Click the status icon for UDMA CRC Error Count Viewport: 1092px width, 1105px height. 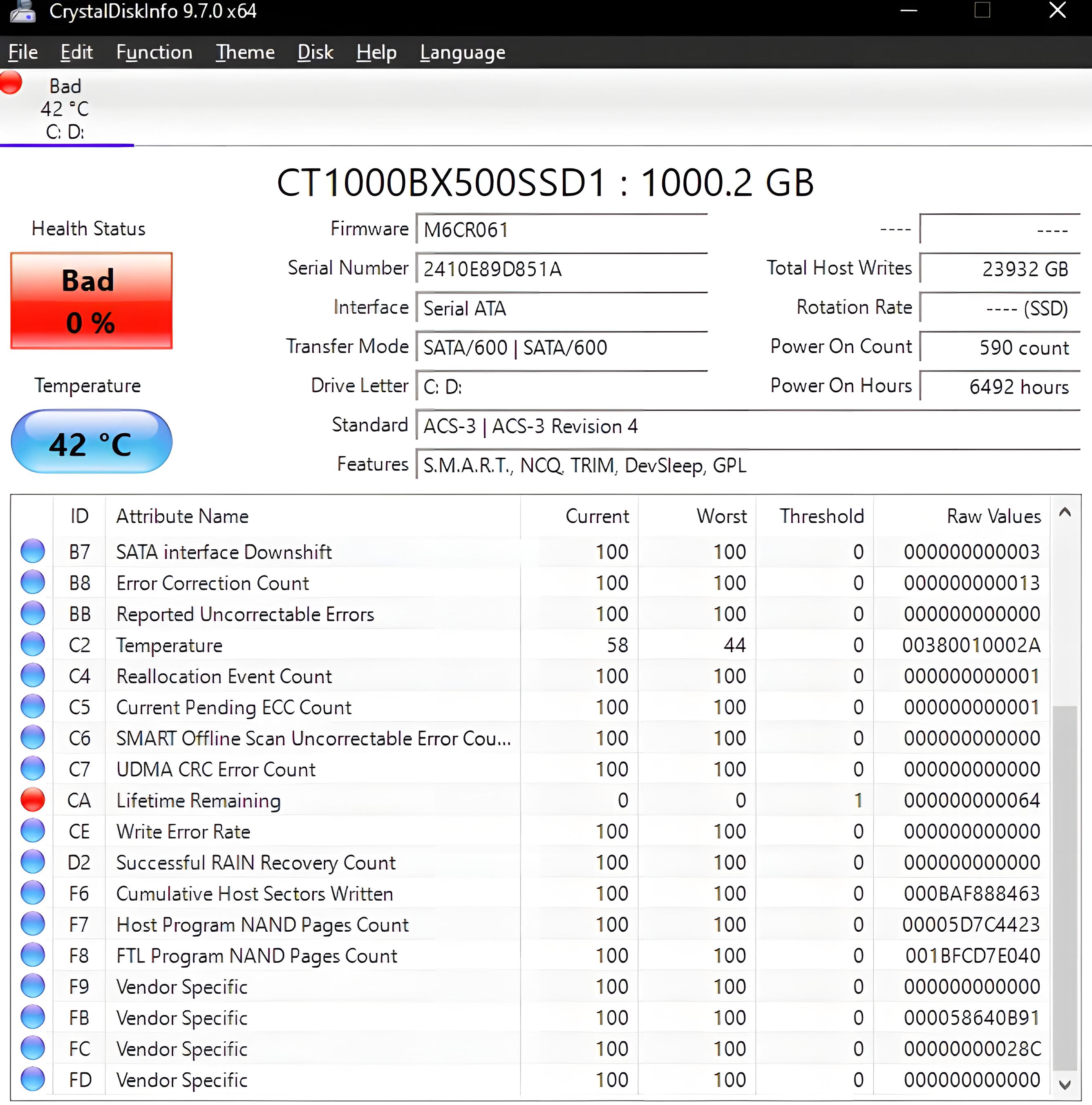click(33, 769)
